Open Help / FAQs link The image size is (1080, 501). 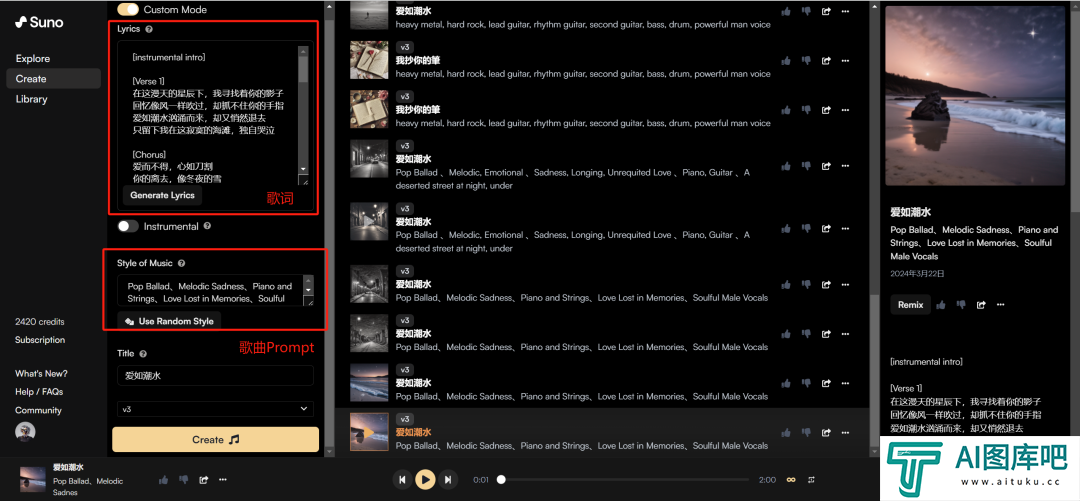[39, 391]
